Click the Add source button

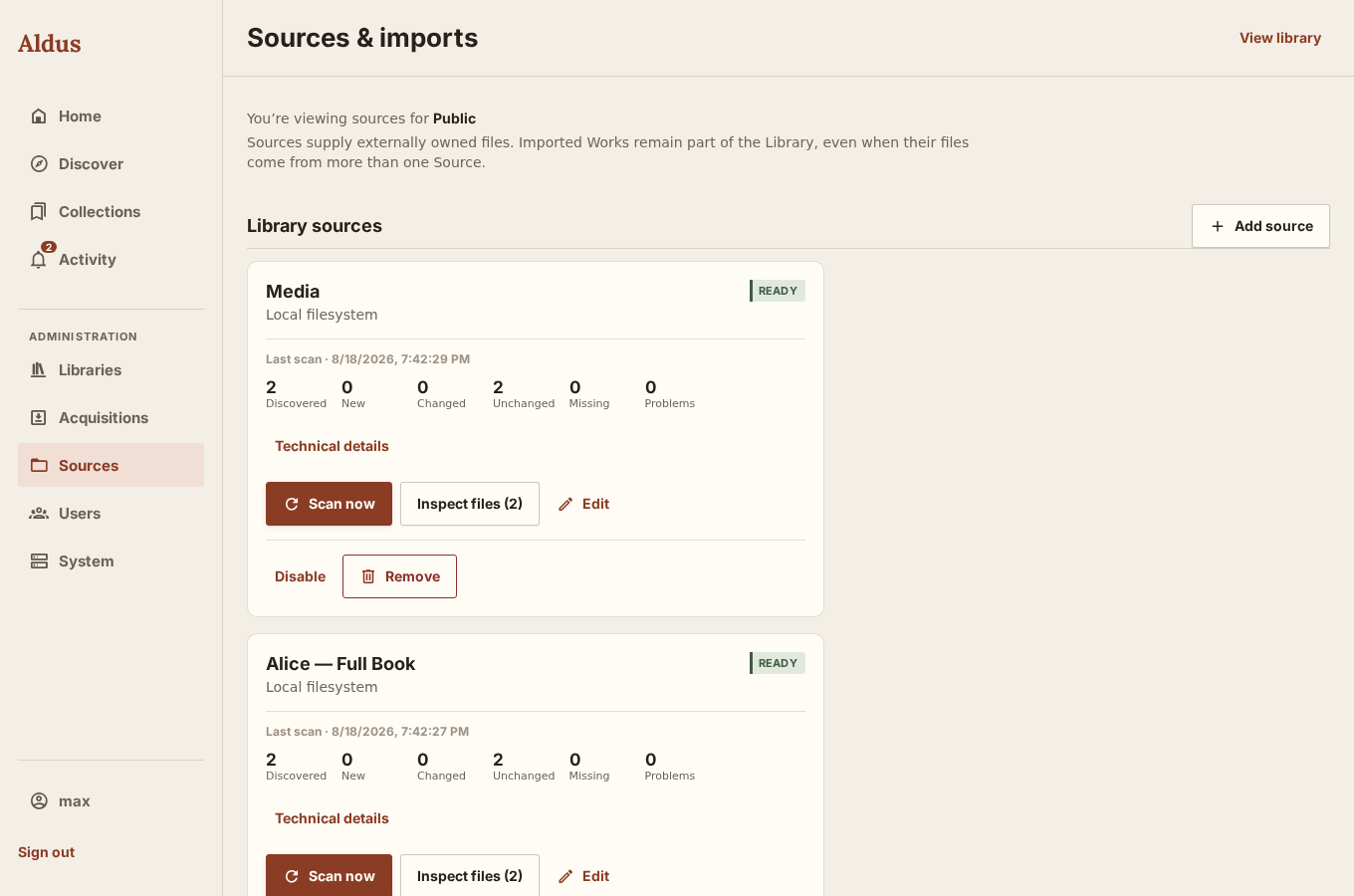pos(1260,226)
